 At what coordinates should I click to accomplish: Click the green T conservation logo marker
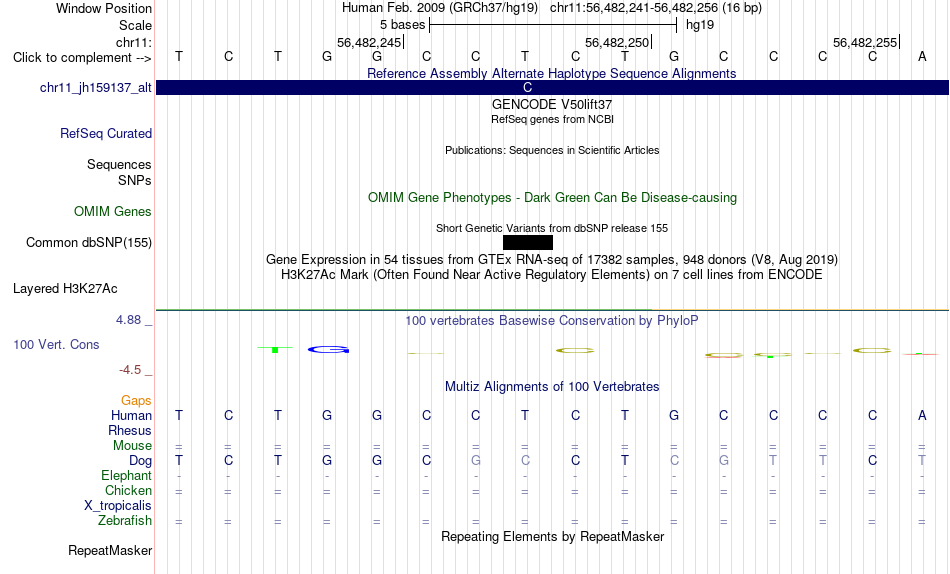click(x=275, y=349)
